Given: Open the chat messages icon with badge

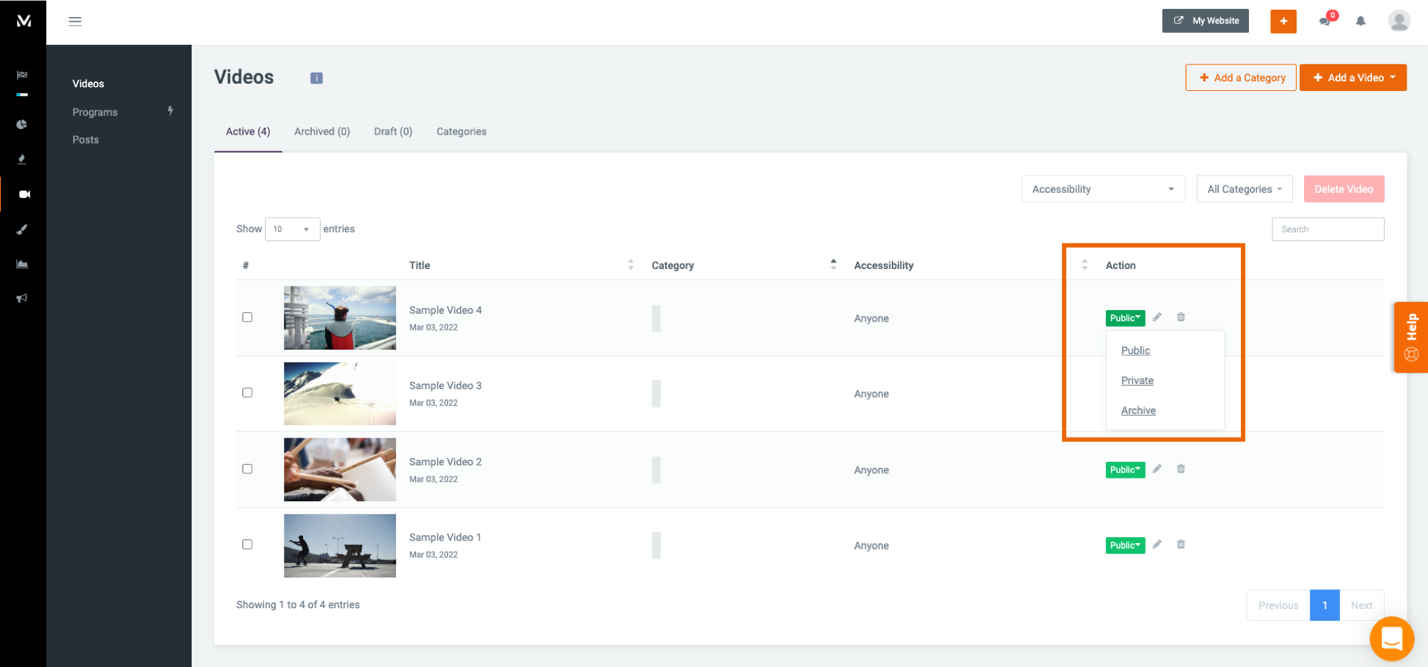Looking at the screenshot, I should 1323,21.
